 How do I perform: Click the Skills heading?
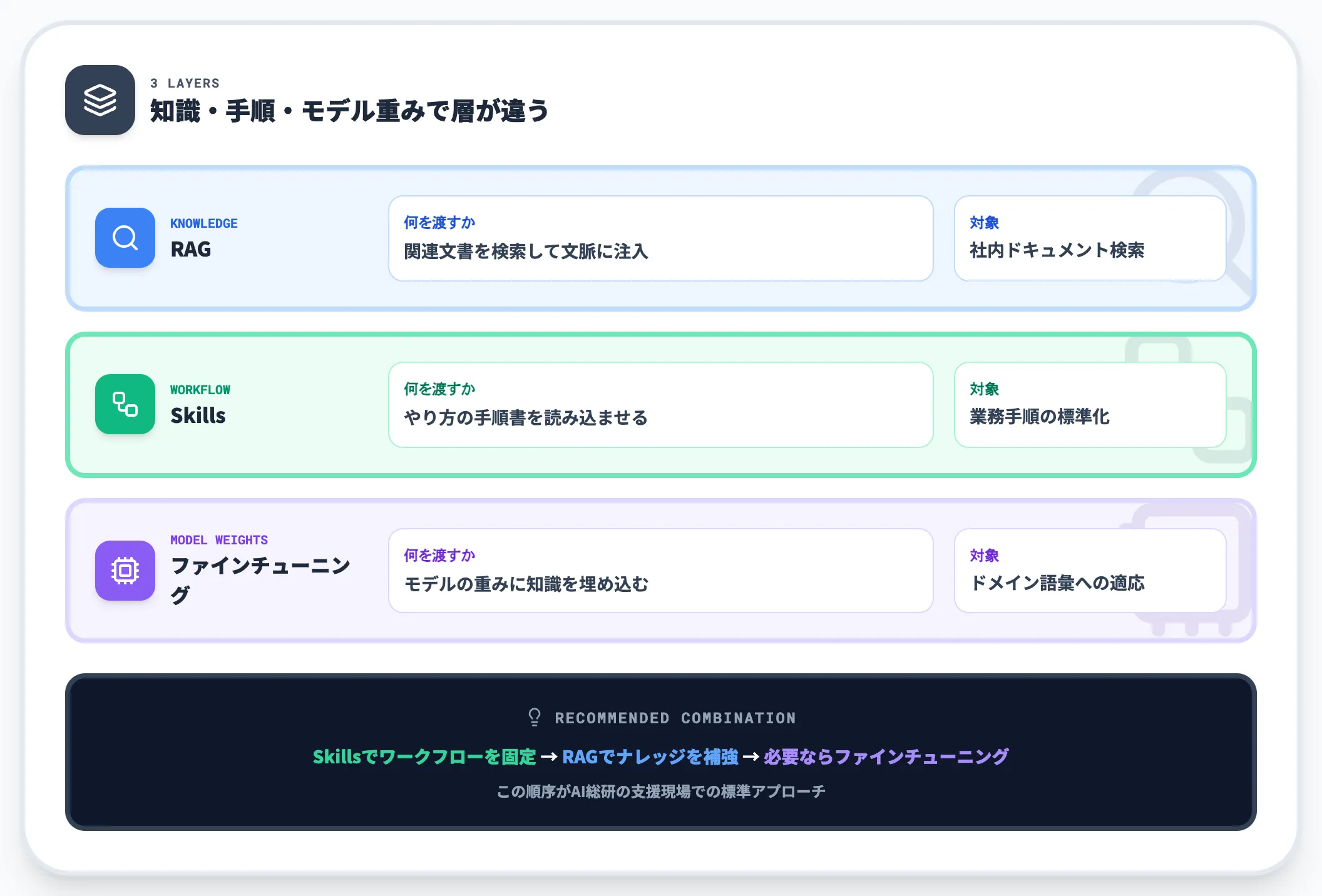point(198,415)
